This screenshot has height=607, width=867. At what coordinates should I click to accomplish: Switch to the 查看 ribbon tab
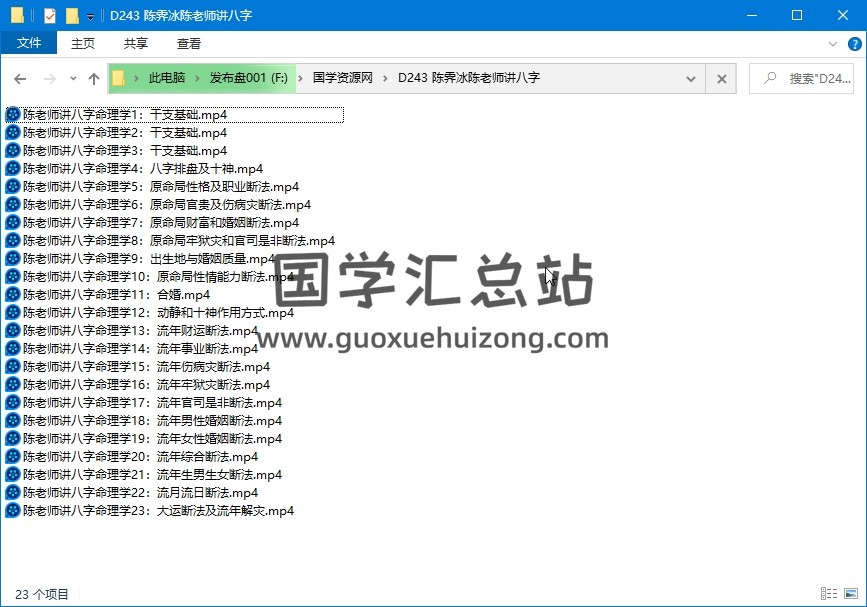pyautogui.click(x=189, y=43)
